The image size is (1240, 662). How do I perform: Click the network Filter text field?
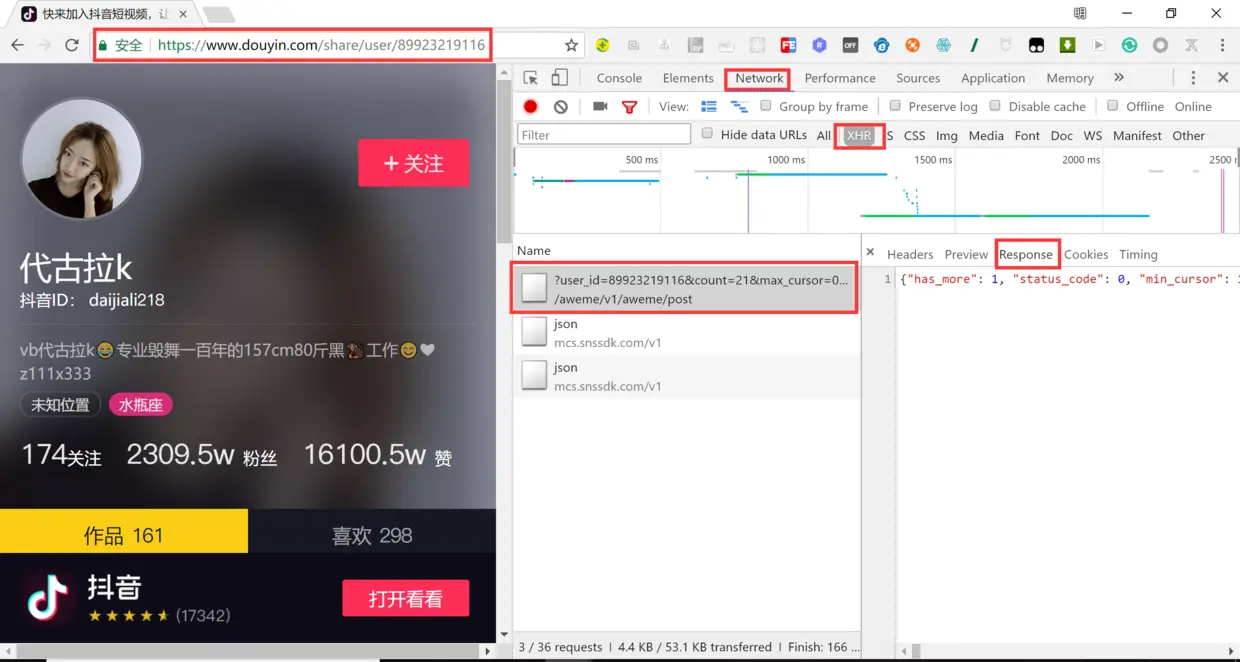coord(604,135)
